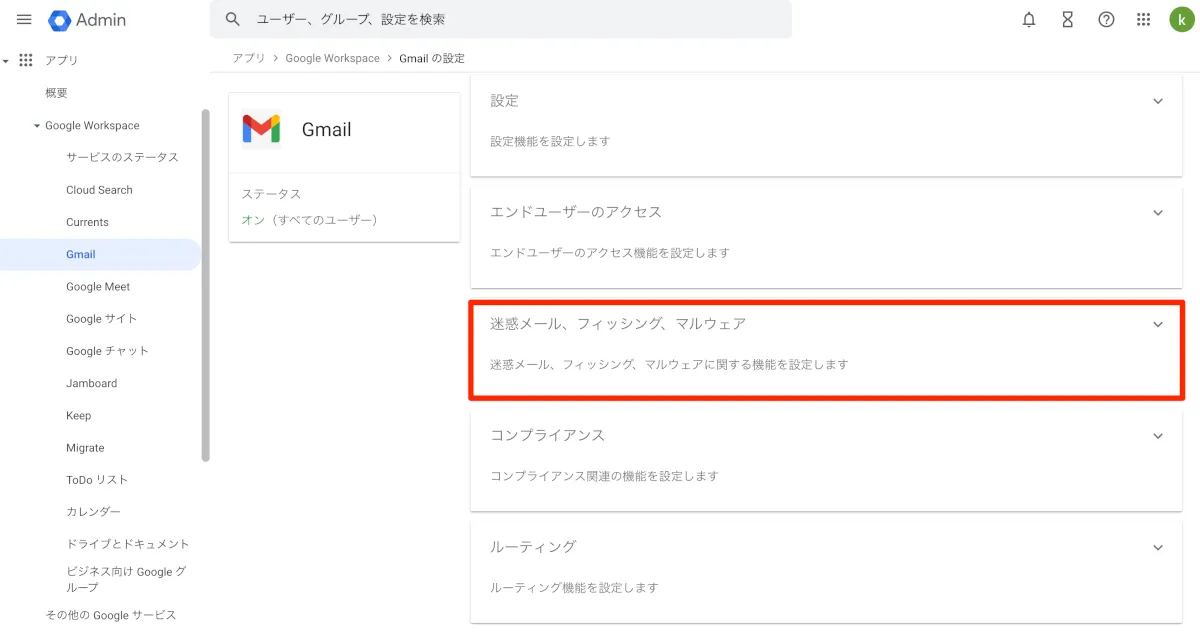
Task: Click the アプリ breadcrumb link
Action: coord(248,58)
